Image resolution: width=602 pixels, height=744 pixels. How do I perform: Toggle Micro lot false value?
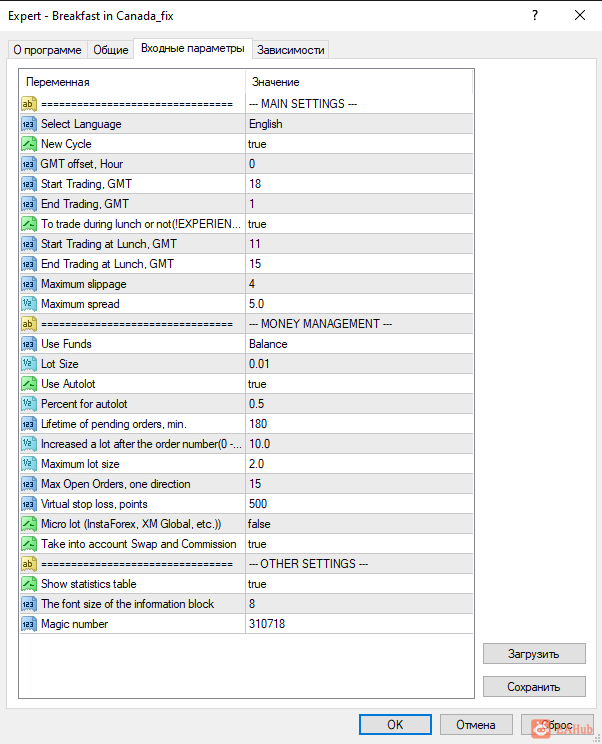[x=359, y=524]
